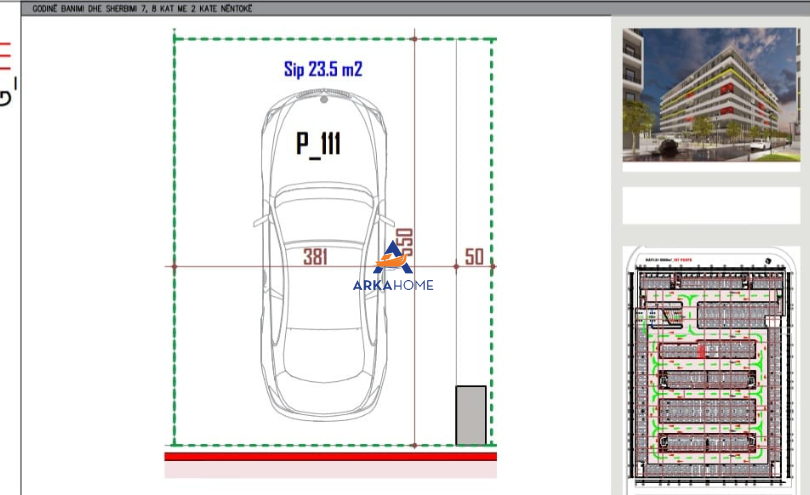This screenshot has height=495, width=810.
Task: Open the parking floor plan thumbnail
Action: tap(712, 368)
